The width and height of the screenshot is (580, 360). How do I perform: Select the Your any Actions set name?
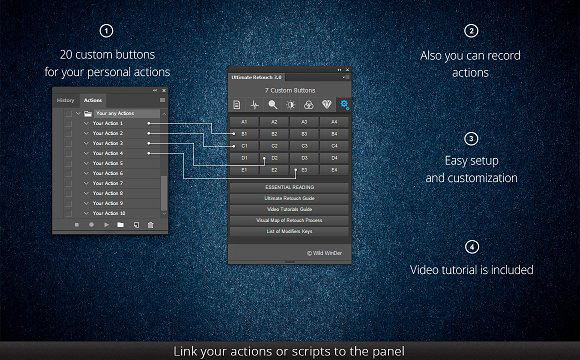click(x=115, y=113)
